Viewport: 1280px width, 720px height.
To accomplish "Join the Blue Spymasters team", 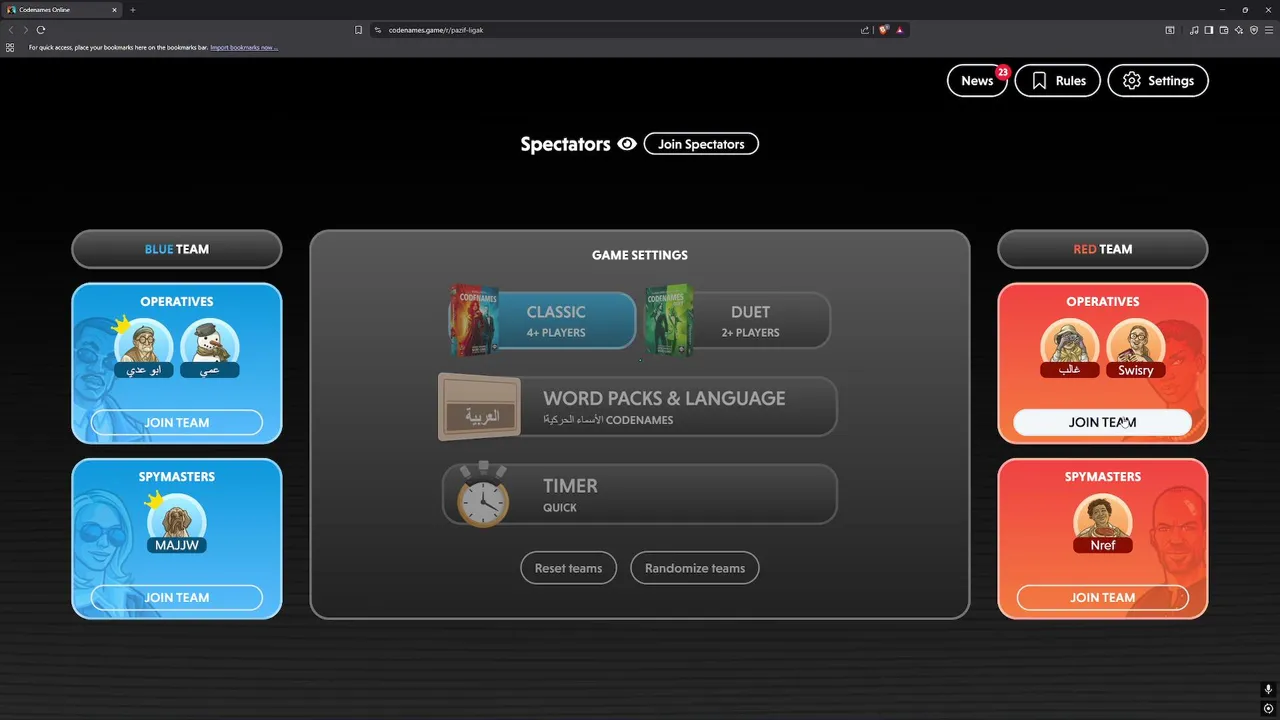I will coord(177,597).
